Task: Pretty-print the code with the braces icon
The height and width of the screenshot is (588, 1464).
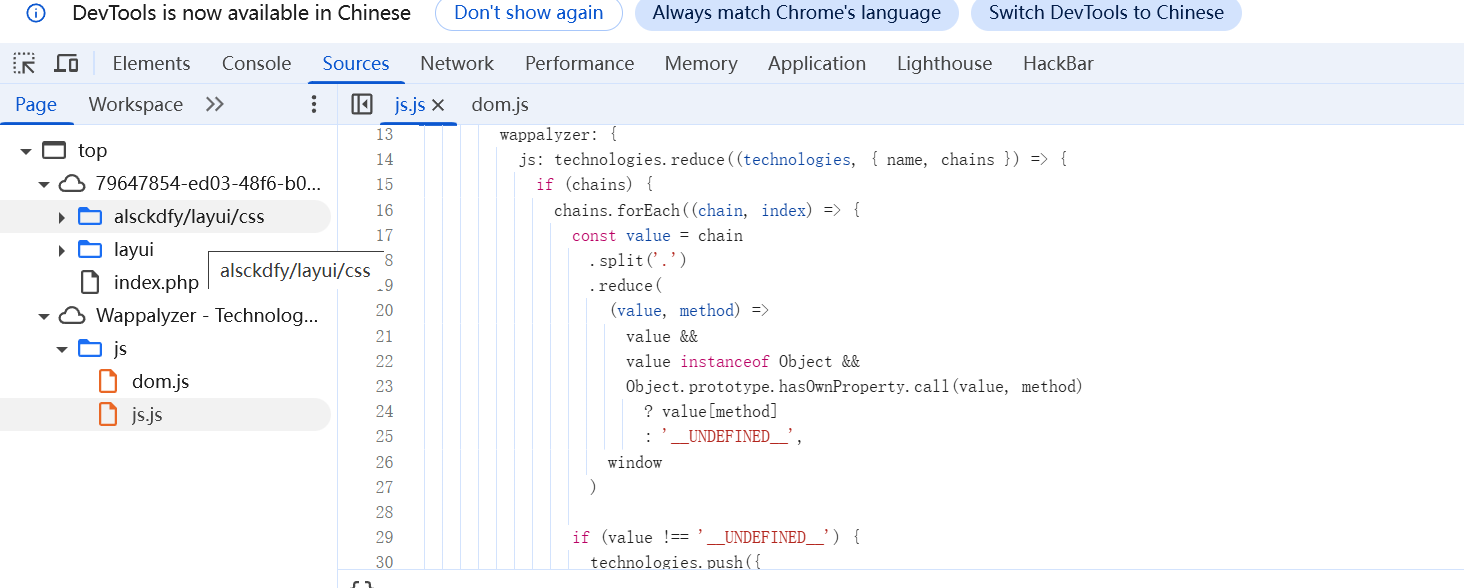Action: [362, 585]
